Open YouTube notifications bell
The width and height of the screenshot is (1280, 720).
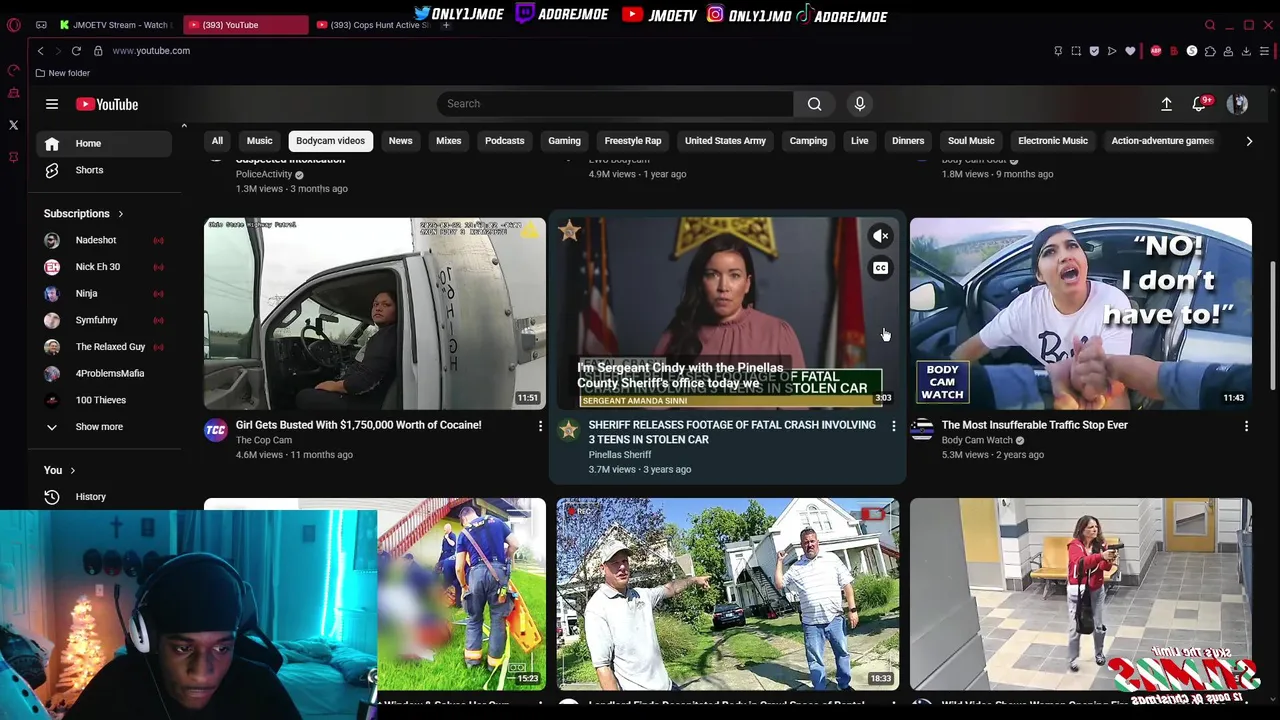(1199, 104)
